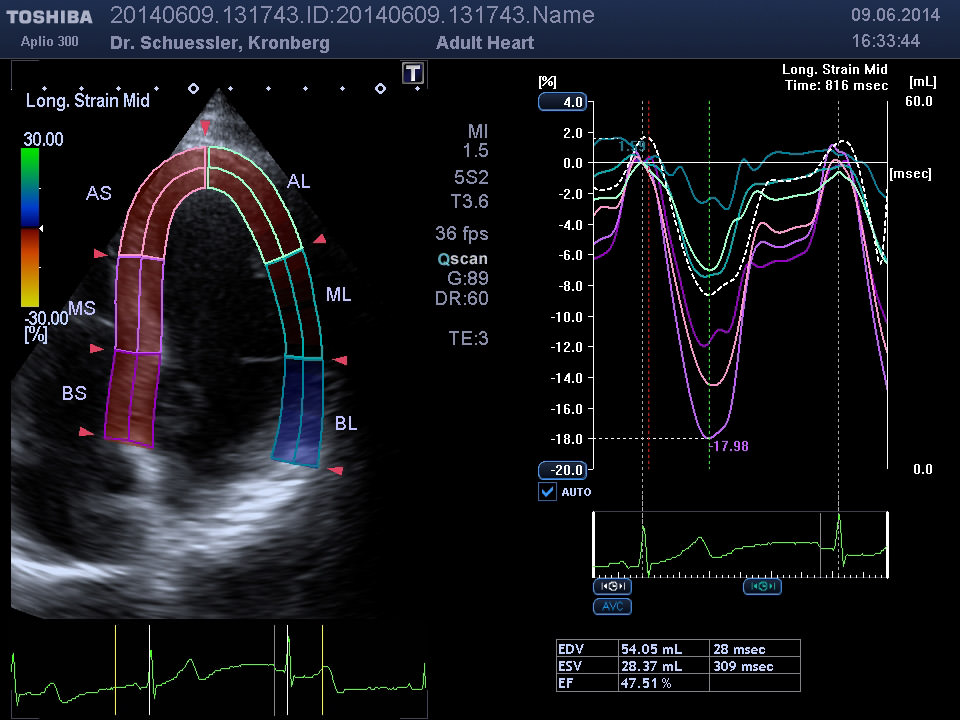Viewport: 960px width, 720px height.
Task: Click the left clock timing button under ECG
Action: point(611,586)
